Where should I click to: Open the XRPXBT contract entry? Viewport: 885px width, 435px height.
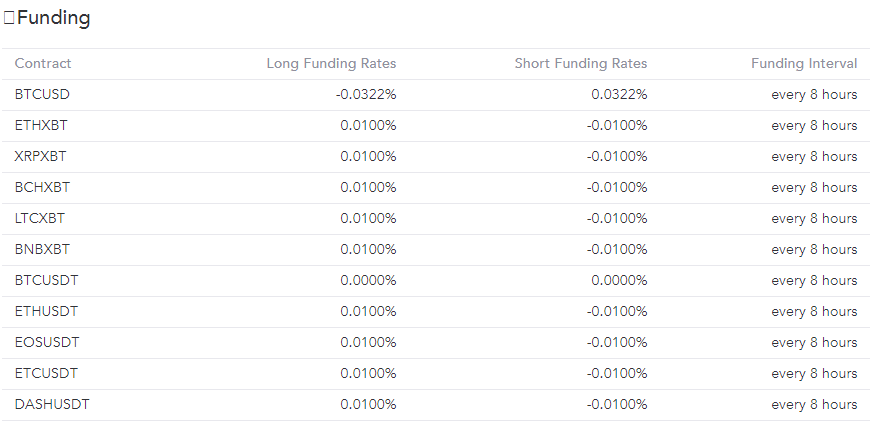41,156
